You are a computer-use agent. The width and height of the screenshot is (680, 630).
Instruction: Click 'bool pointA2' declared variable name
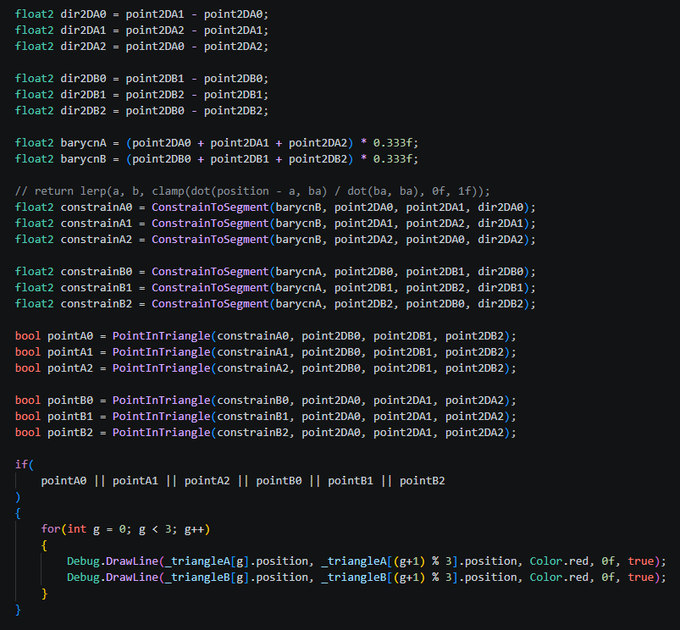click(70, 368)
